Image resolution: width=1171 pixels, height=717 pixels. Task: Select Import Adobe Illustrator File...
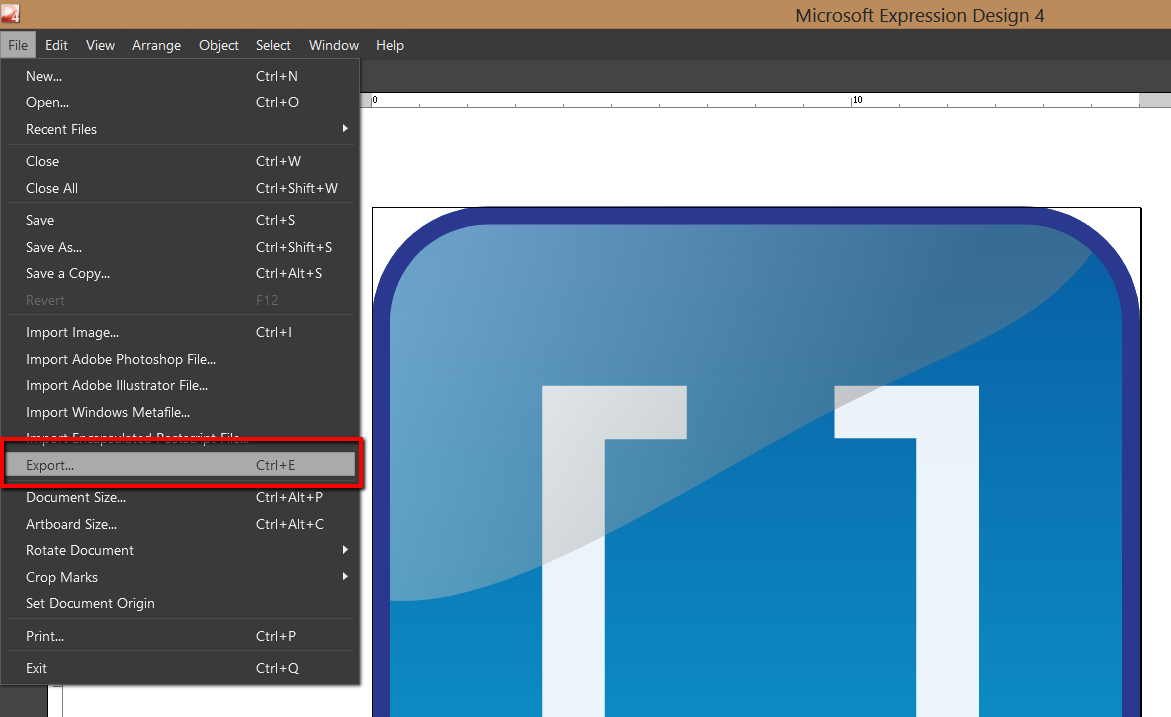coord(180,385)
